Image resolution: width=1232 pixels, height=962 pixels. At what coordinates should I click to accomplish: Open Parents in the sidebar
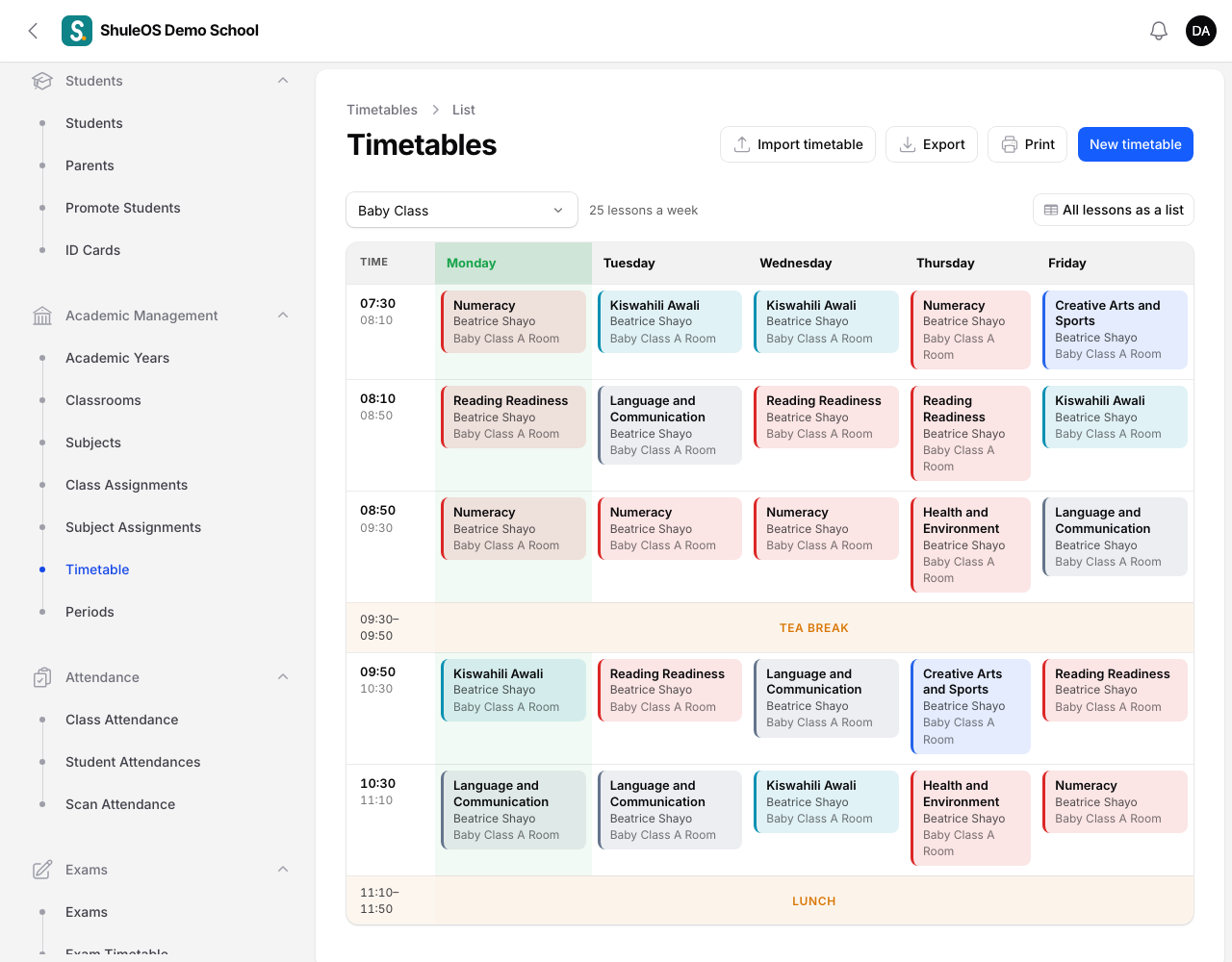click(x=90, y=165)
